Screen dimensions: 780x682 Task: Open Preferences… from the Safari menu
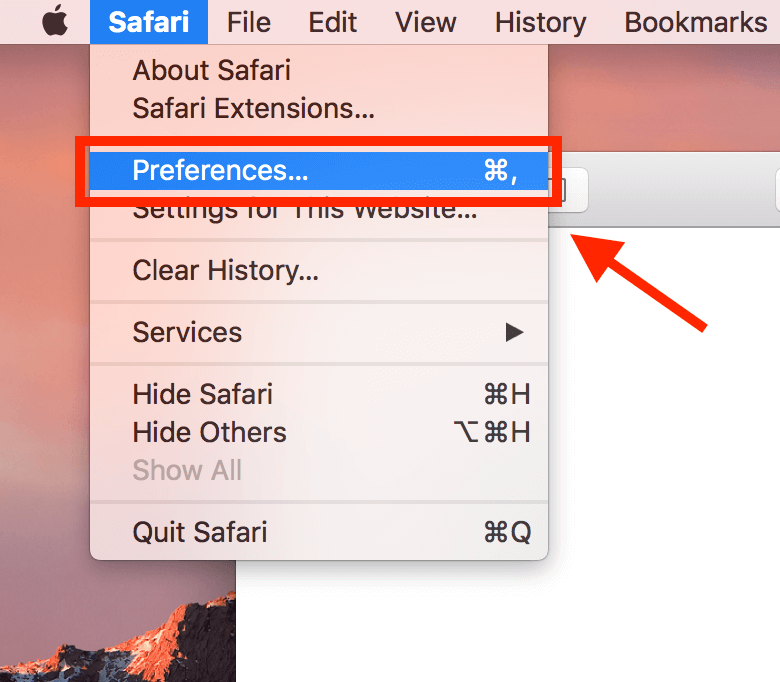[319, 170]
